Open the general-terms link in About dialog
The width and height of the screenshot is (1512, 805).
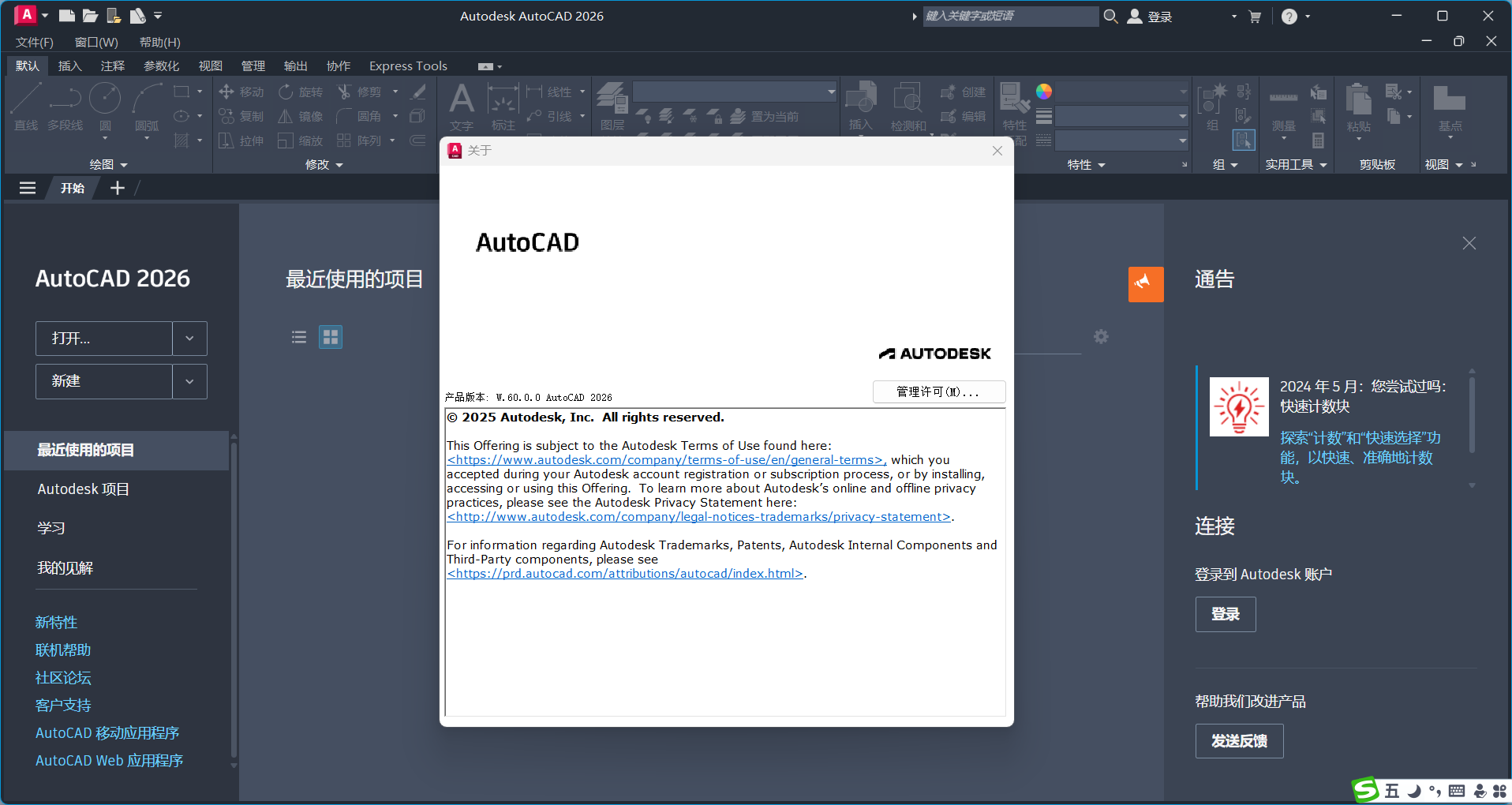click(666, 460)
